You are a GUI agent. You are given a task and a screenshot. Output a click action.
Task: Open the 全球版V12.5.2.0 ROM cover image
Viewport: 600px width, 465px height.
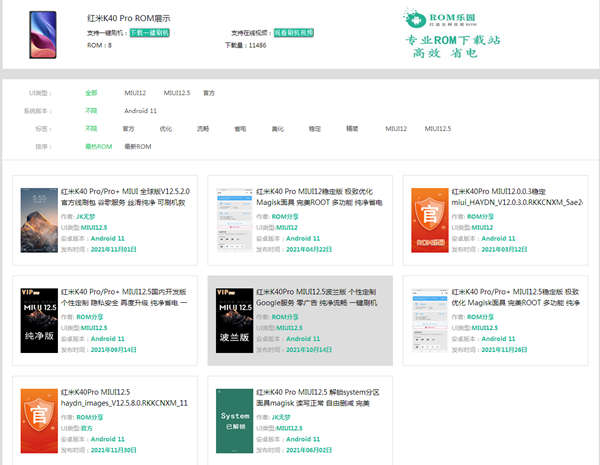click(x=39, y=222)
